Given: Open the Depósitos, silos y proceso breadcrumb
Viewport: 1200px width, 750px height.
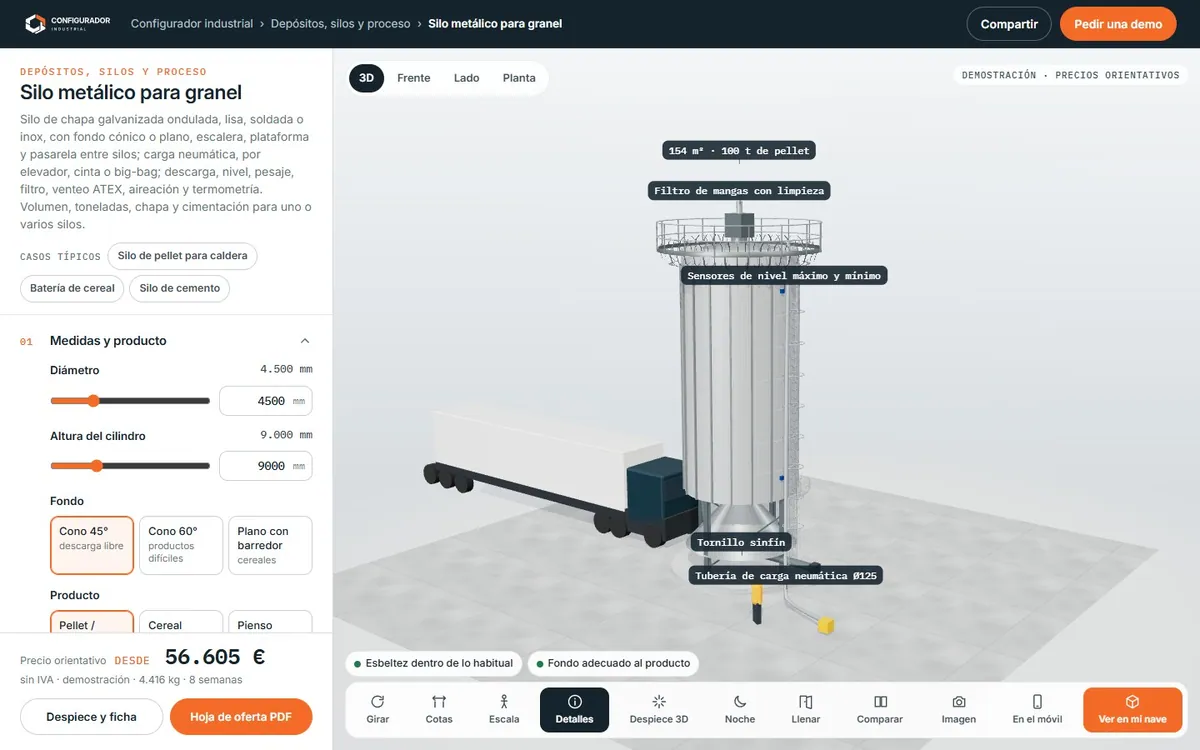Looking at the screenshot, I should [x=341, y=24].
